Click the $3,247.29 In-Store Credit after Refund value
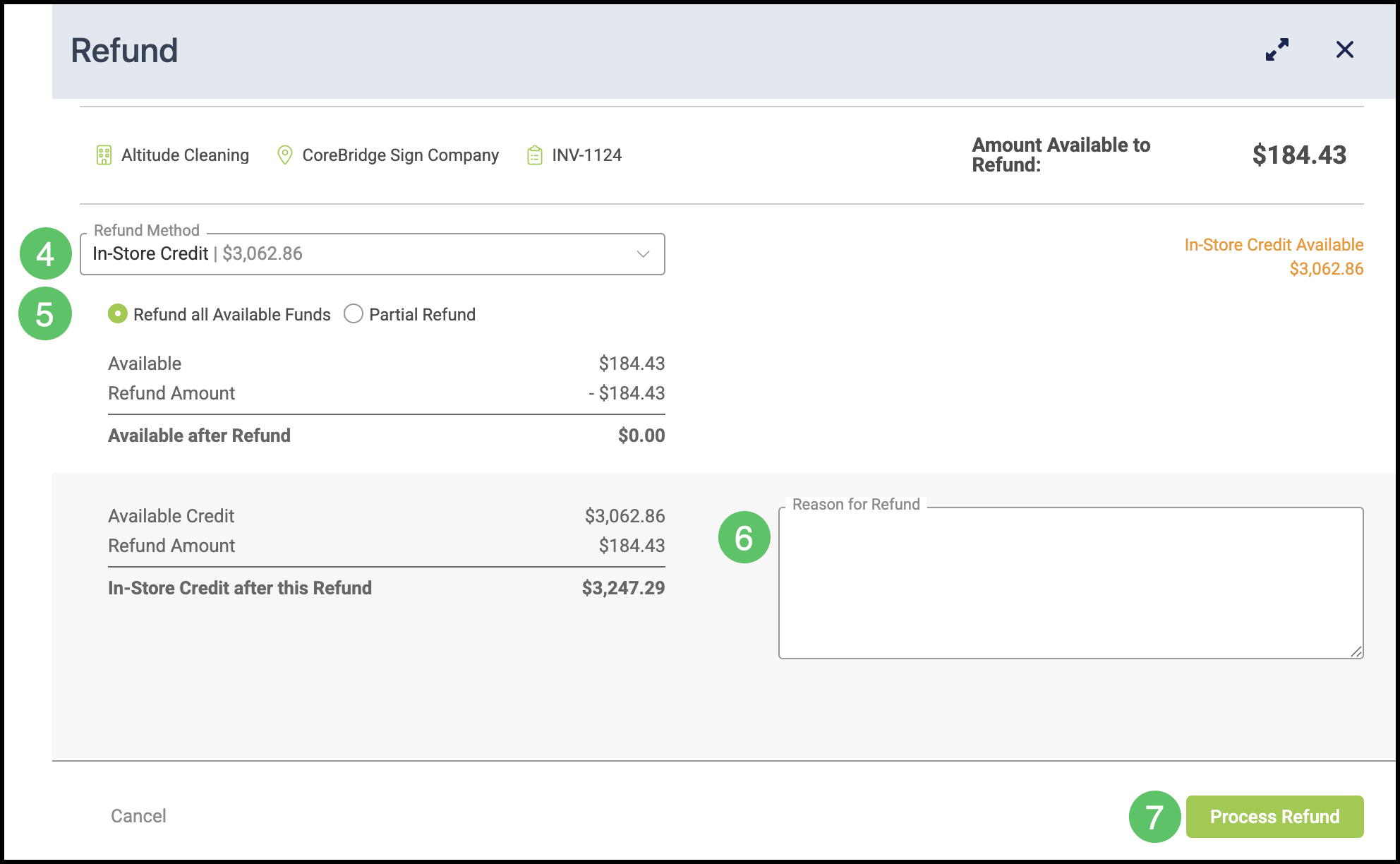 [x=624, y=588]
